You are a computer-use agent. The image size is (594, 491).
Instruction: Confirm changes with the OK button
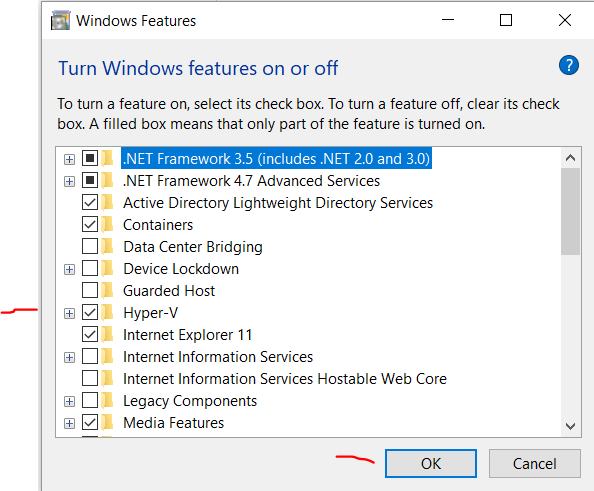(x=431, y=463)
